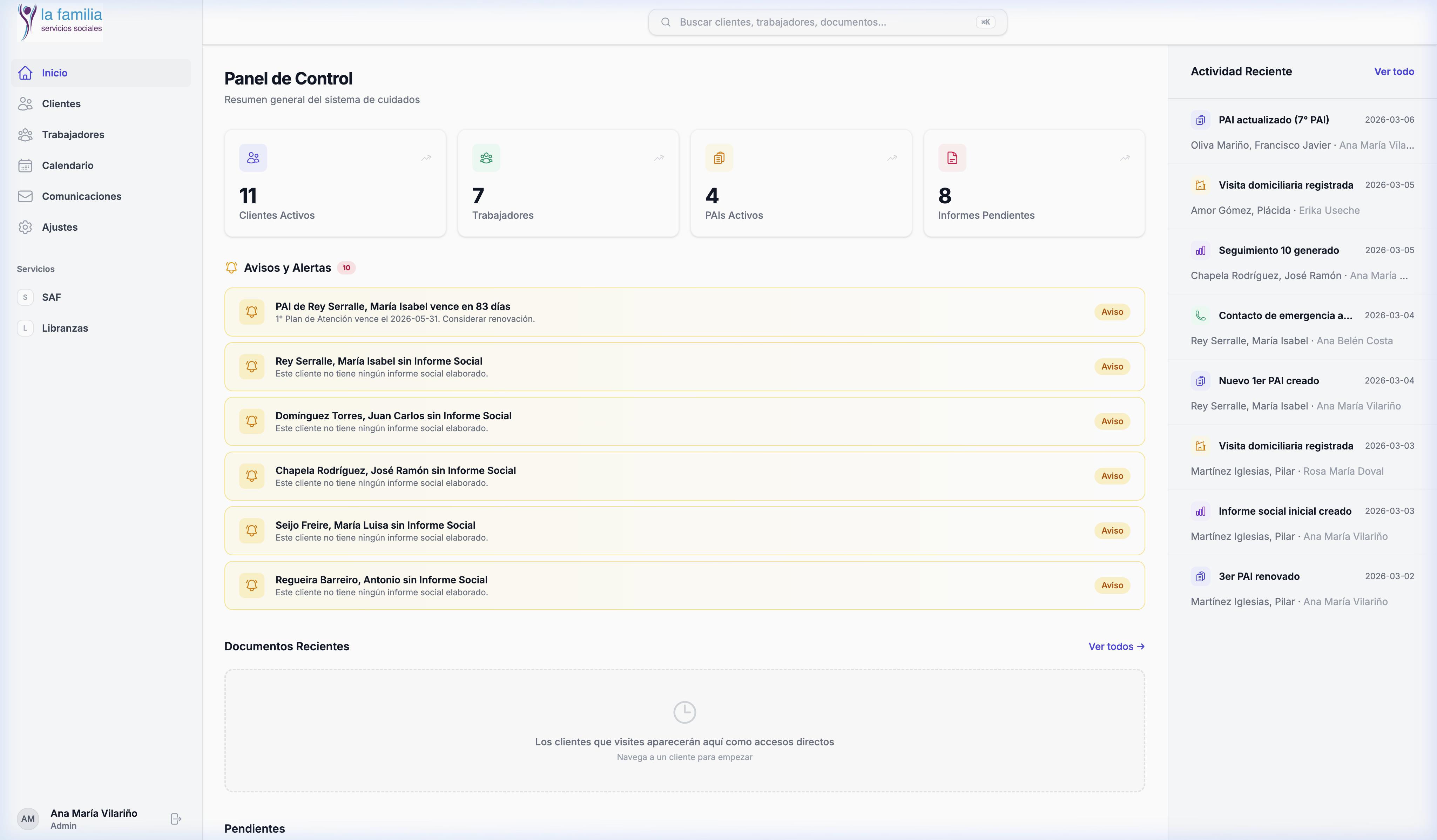Click the logout icon next to Ana María Vilariño
The height and width of the screenshot is (840, 1437).
[176, 819]
